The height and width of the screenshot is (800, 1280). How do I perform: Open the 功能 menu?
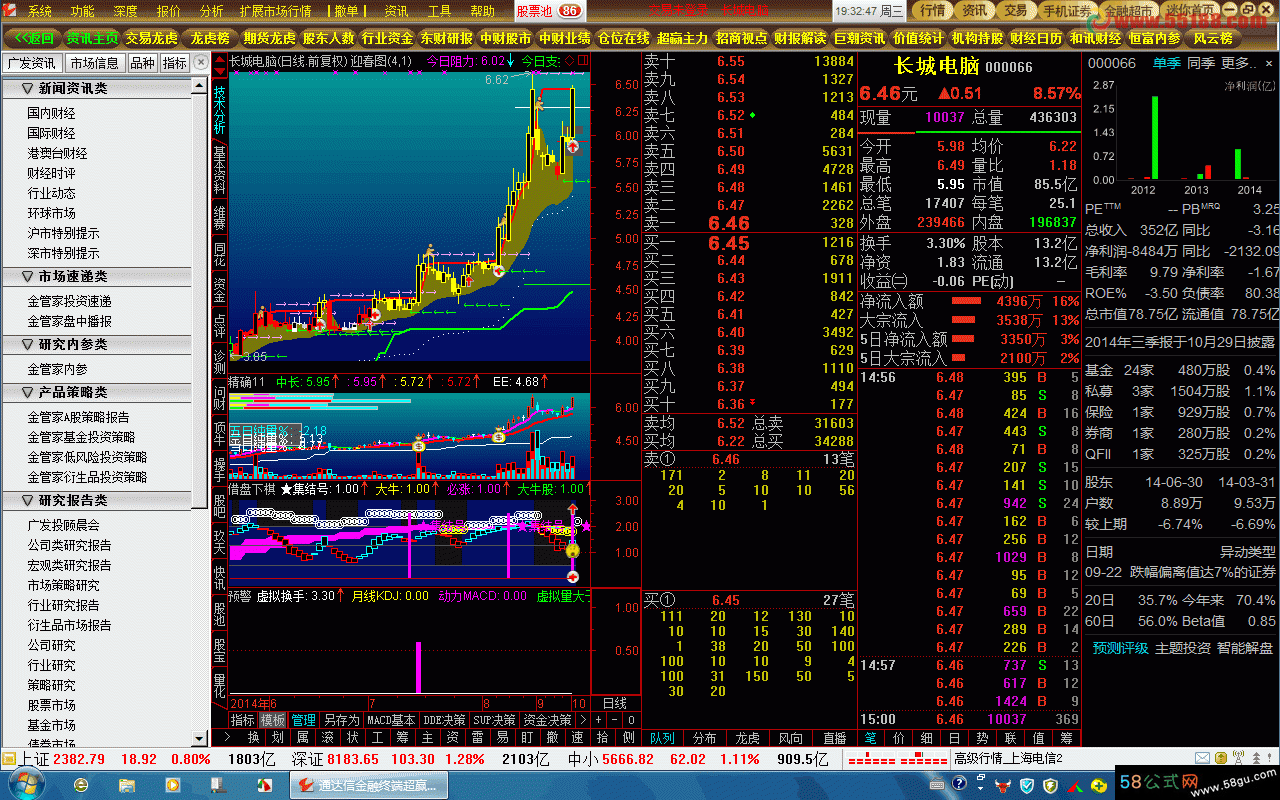point(83,11)
